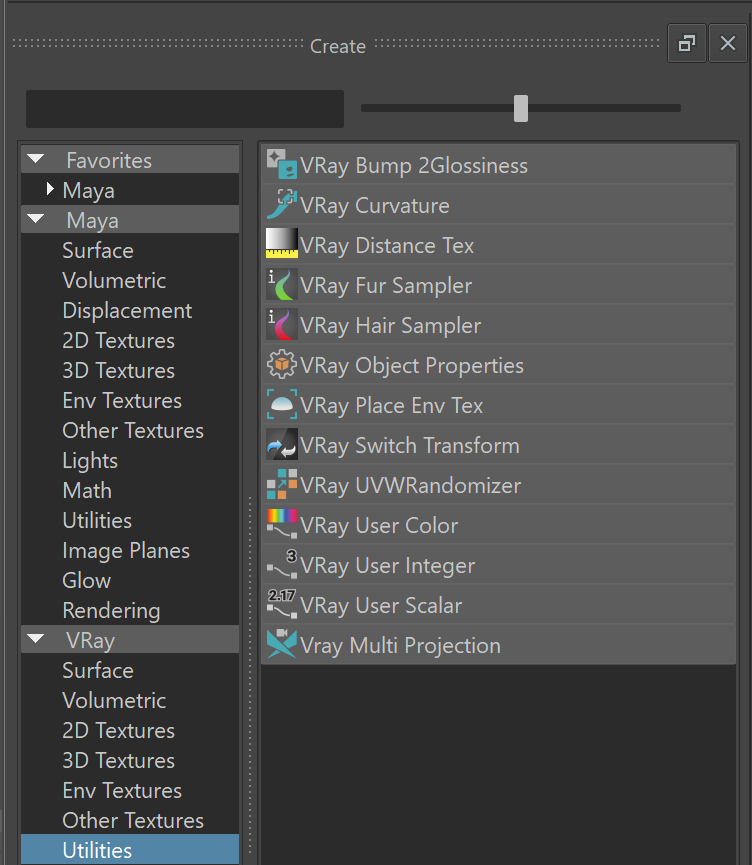Image resolution: width=752 pixels, height=865 pixels.
Task: Collapse the Maya category section
Action: [36, 219]
